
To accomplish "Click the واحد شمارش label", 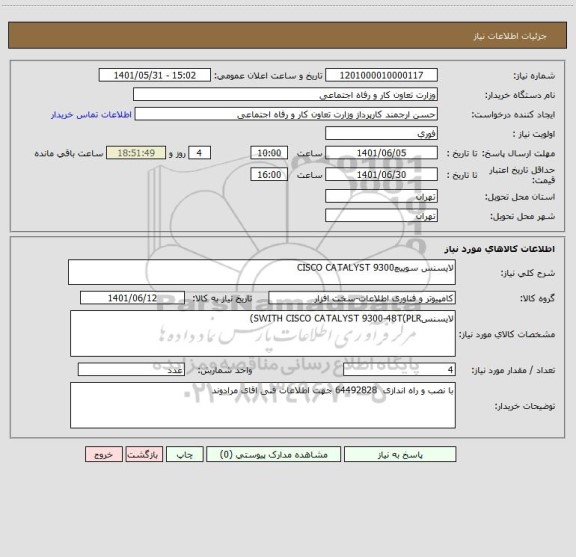I will click(x=225, y=370).
